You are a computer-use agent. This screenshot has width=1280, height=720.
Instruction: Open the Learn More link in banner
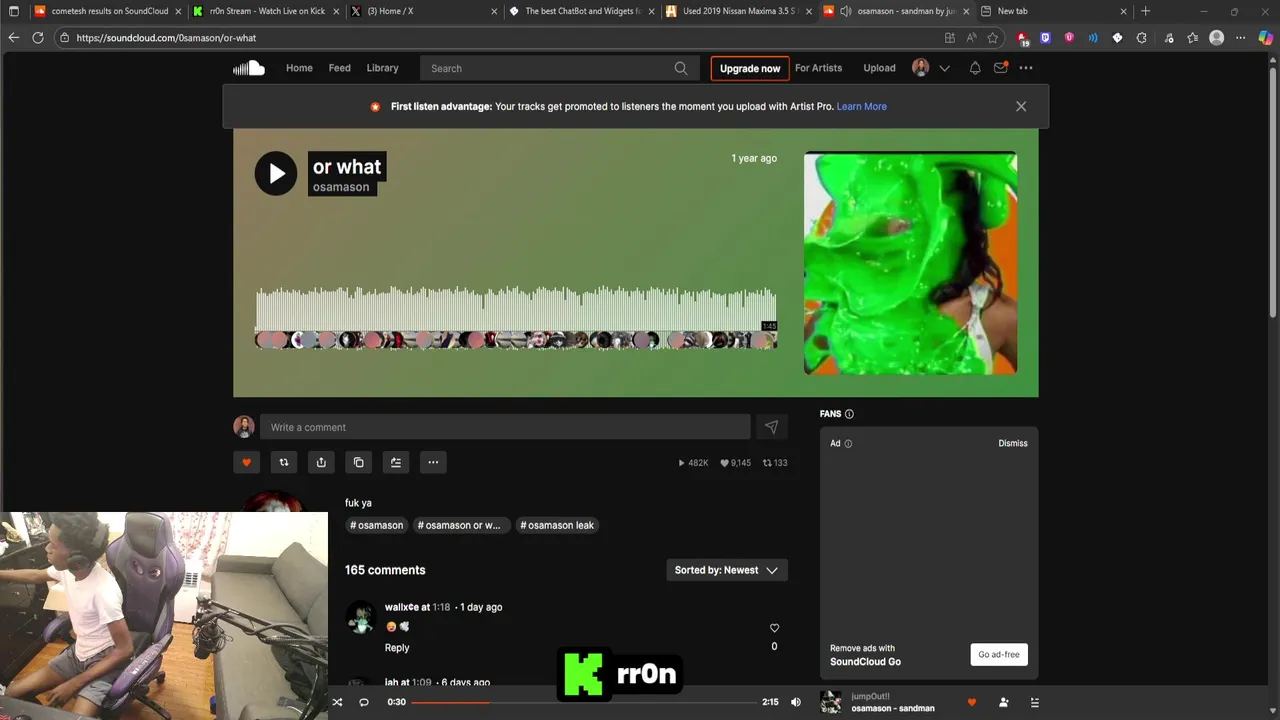861,106
